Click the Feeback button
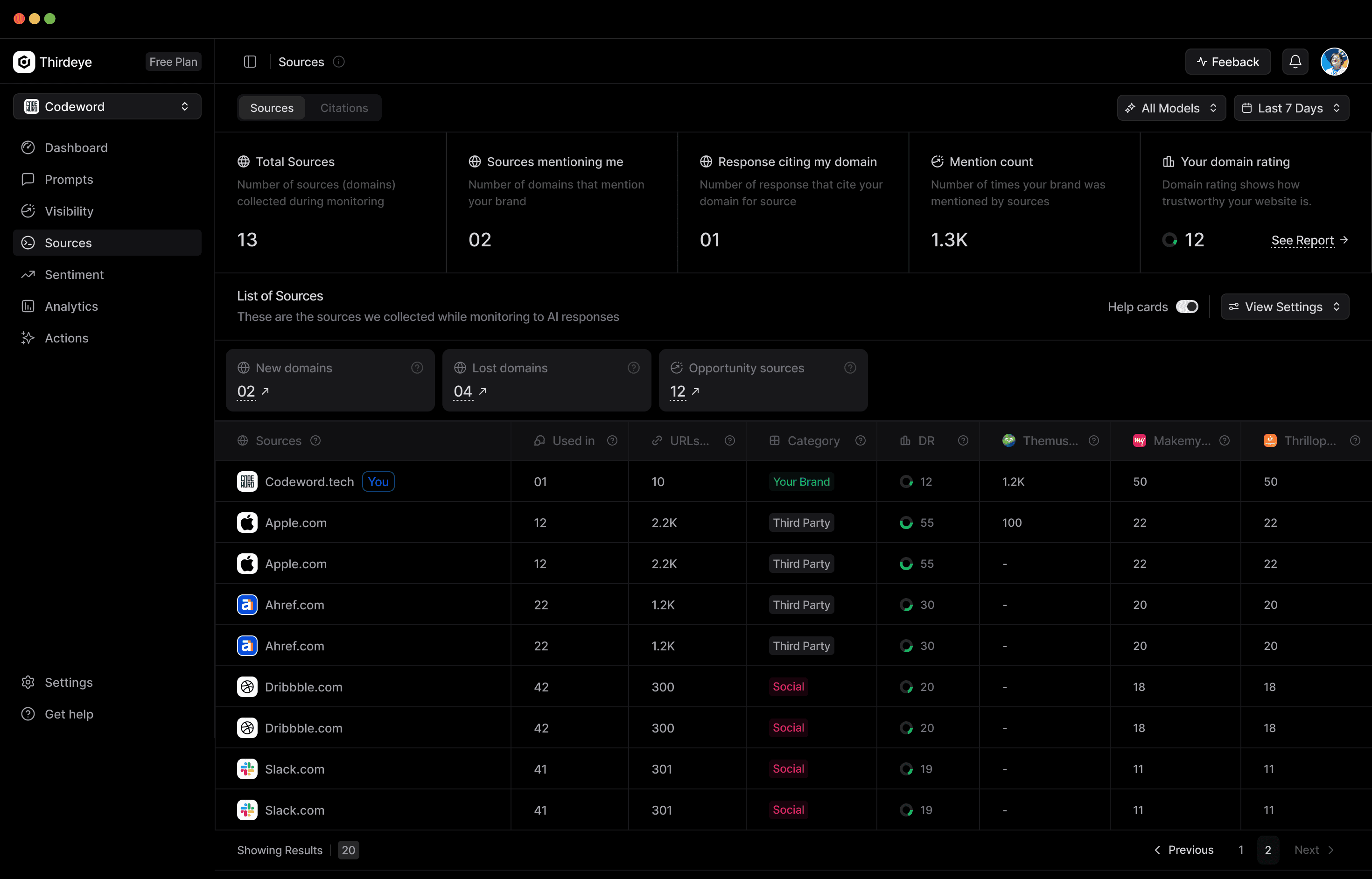Image resolution: width=1372 pixels, height=879 pixels. (x=1227, y=62)
